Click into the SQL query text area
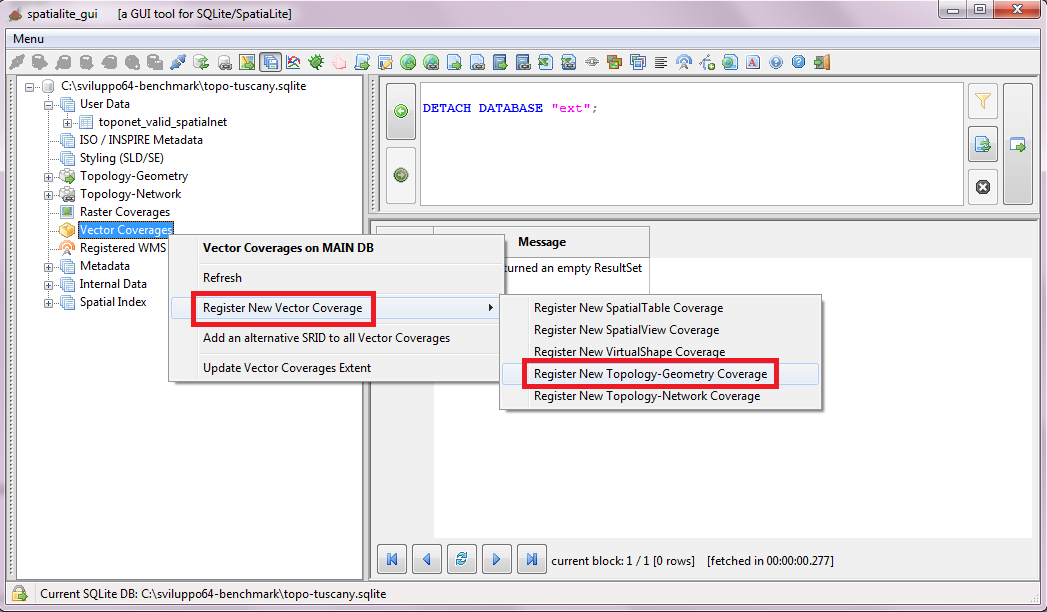This screenshot has height=612, width=1047. [692, 143]
